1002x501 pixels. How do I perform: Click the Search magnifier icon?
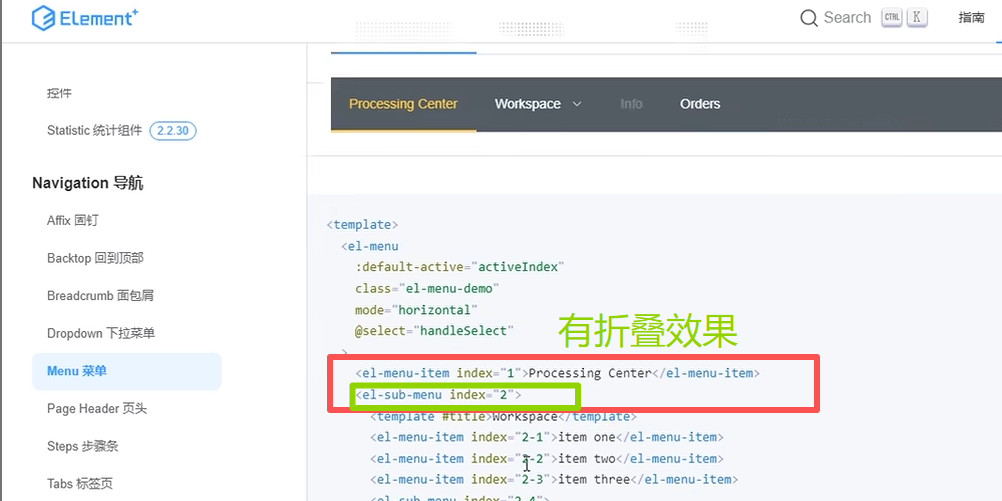point(808,18)
